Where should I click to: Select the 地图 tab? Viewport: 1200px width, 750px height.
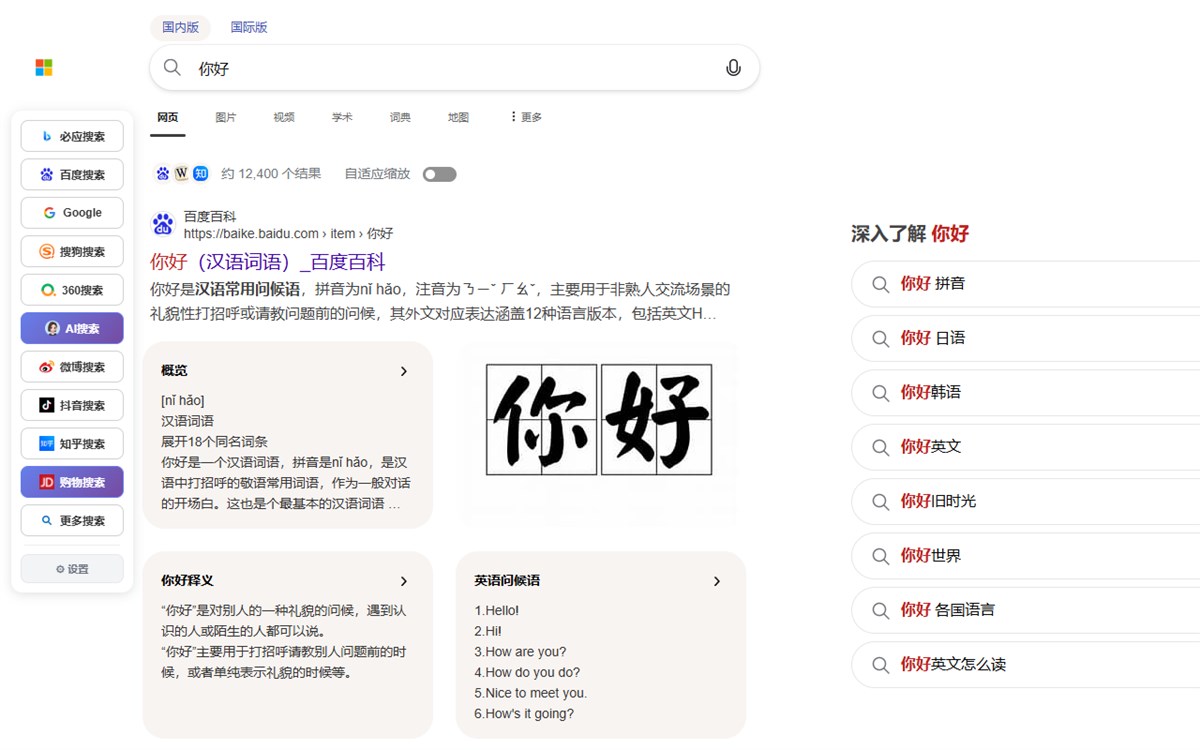[x=458, y=117]
